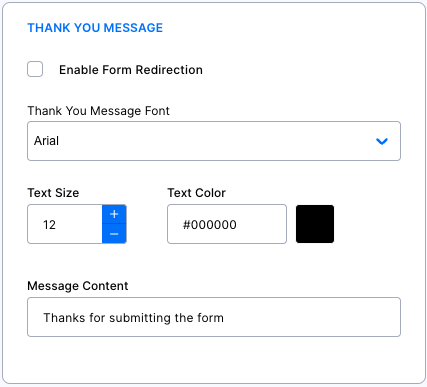Increase text size with plus button
Image resolution: width=427 pixels, height=387 pixels.
click(x=114, y=214)
